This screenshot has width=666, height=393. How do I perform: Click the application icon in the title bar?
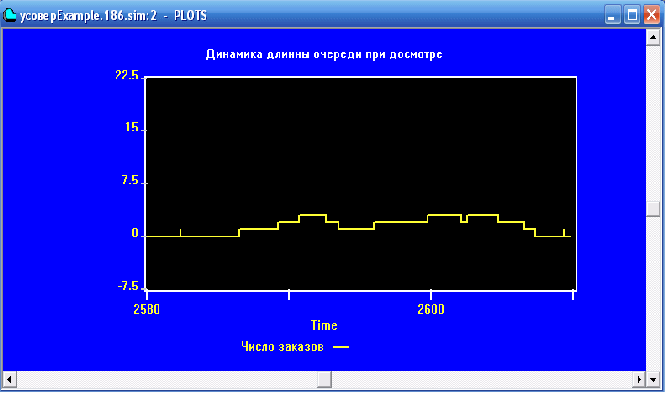click(x=9, y=16)
